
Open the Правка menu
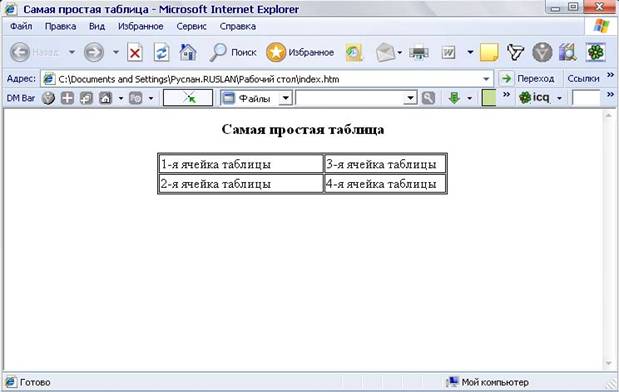coord(60,26)
